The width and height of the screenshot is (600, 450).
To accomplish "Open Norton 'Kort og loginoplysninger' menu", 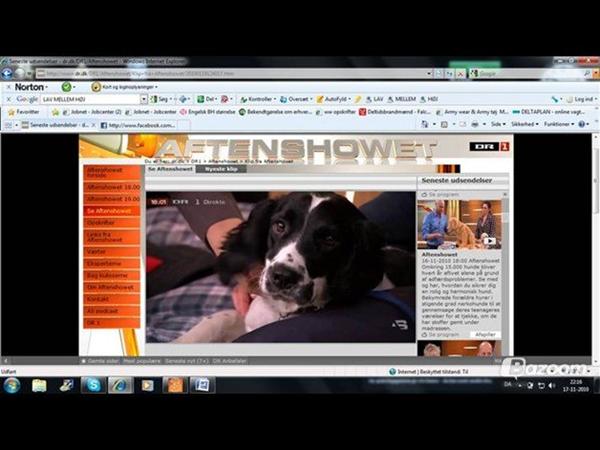I will click(x=125, y=87).
